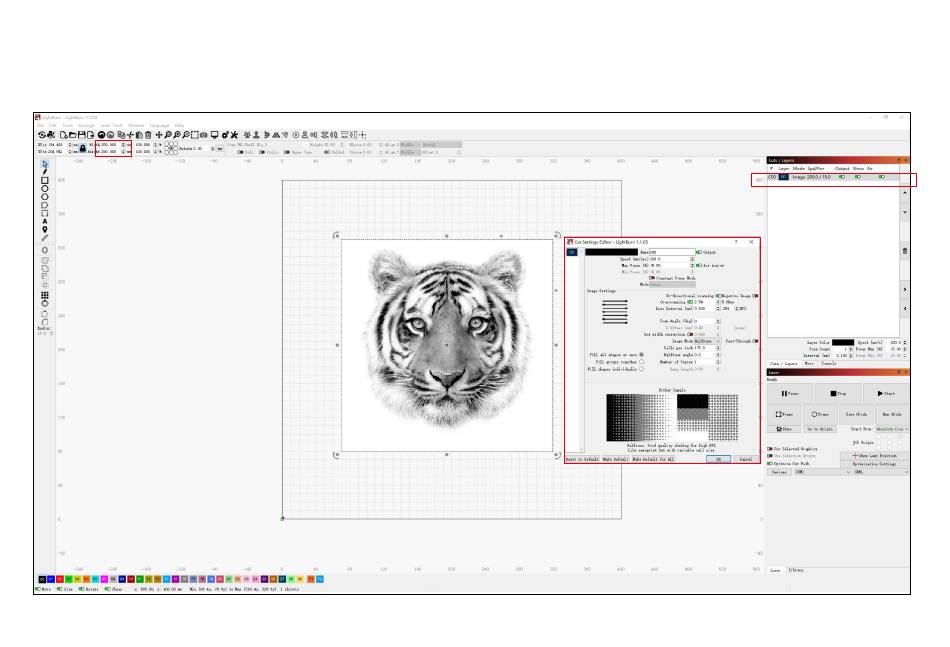
Task: Open the Grid Array tool
Action: (x=44, y=296)
